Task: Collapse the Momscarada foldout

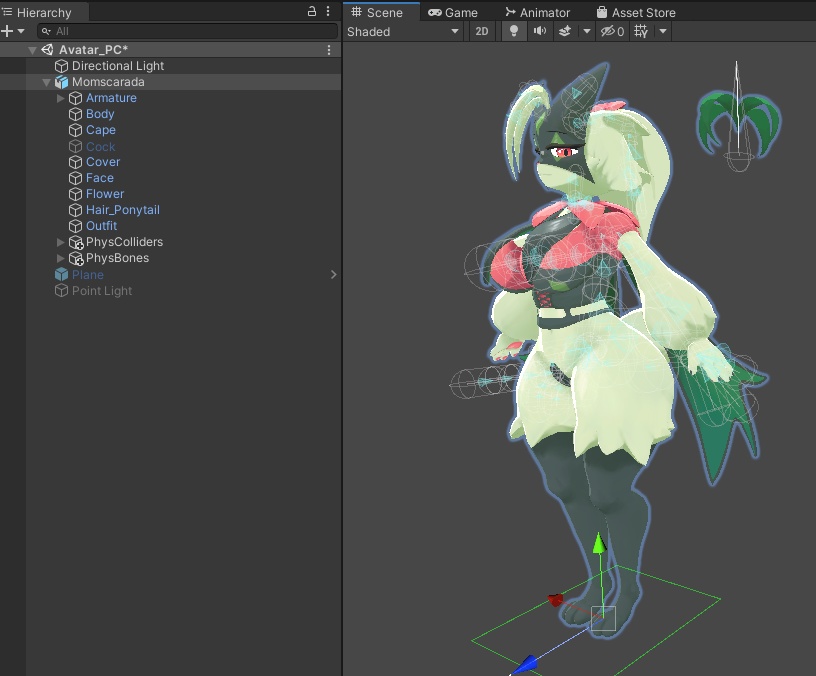Action: [46, 82]
